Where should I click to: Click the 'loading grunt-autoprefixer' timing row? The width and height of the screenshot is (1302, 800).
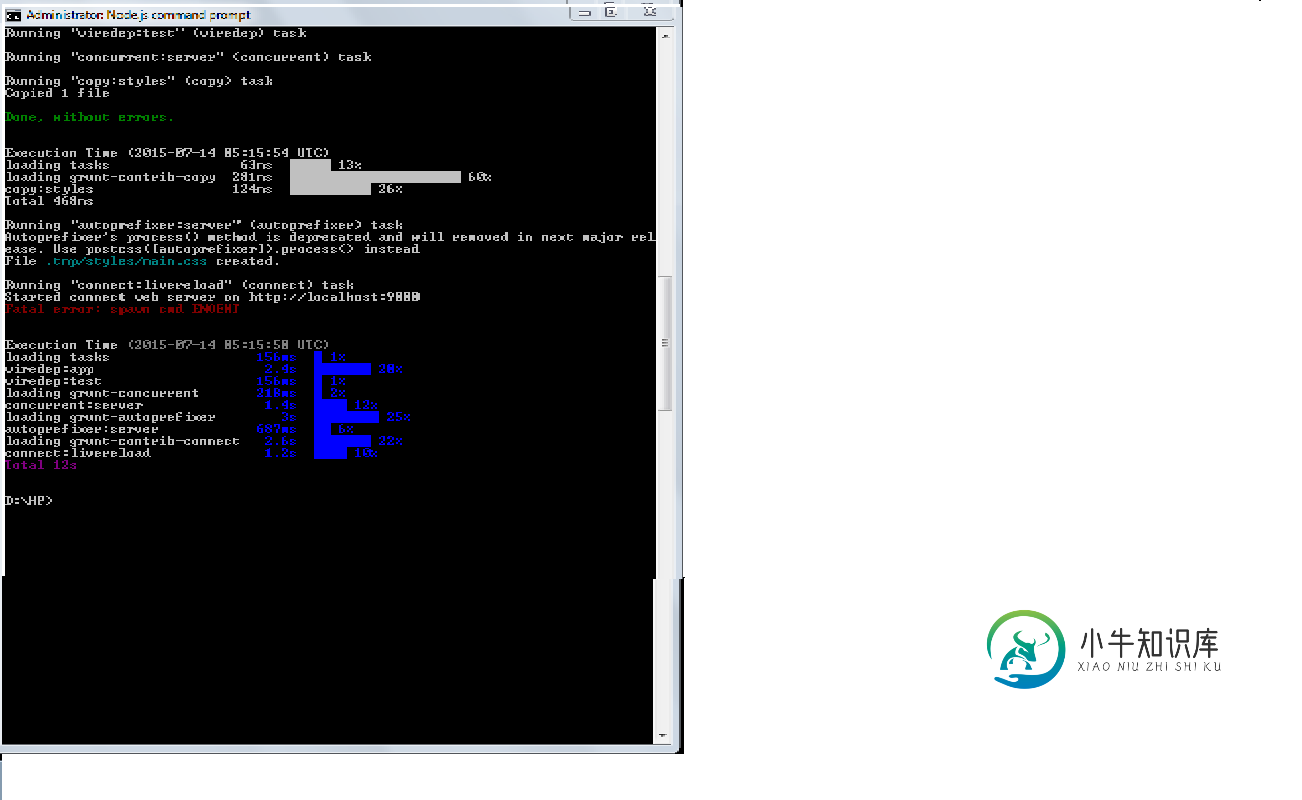click(x=208, y=417)
